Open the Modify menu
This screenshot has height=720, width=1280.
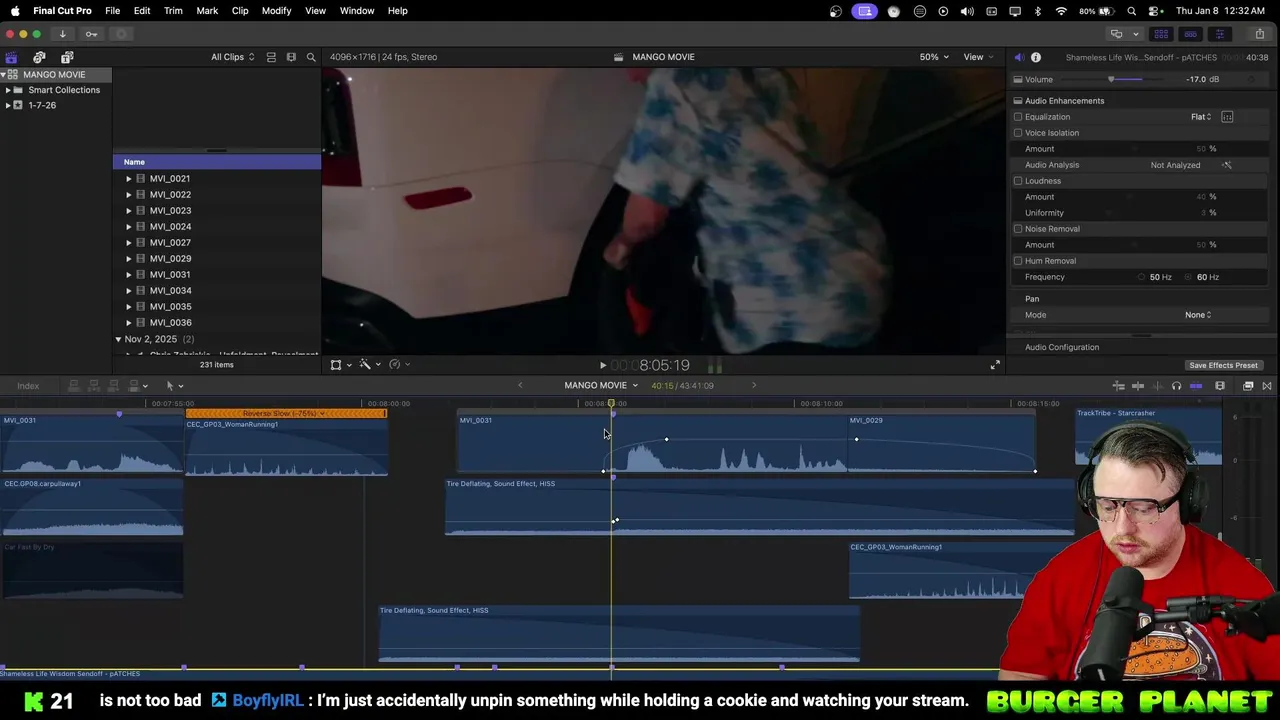point(276,11)
